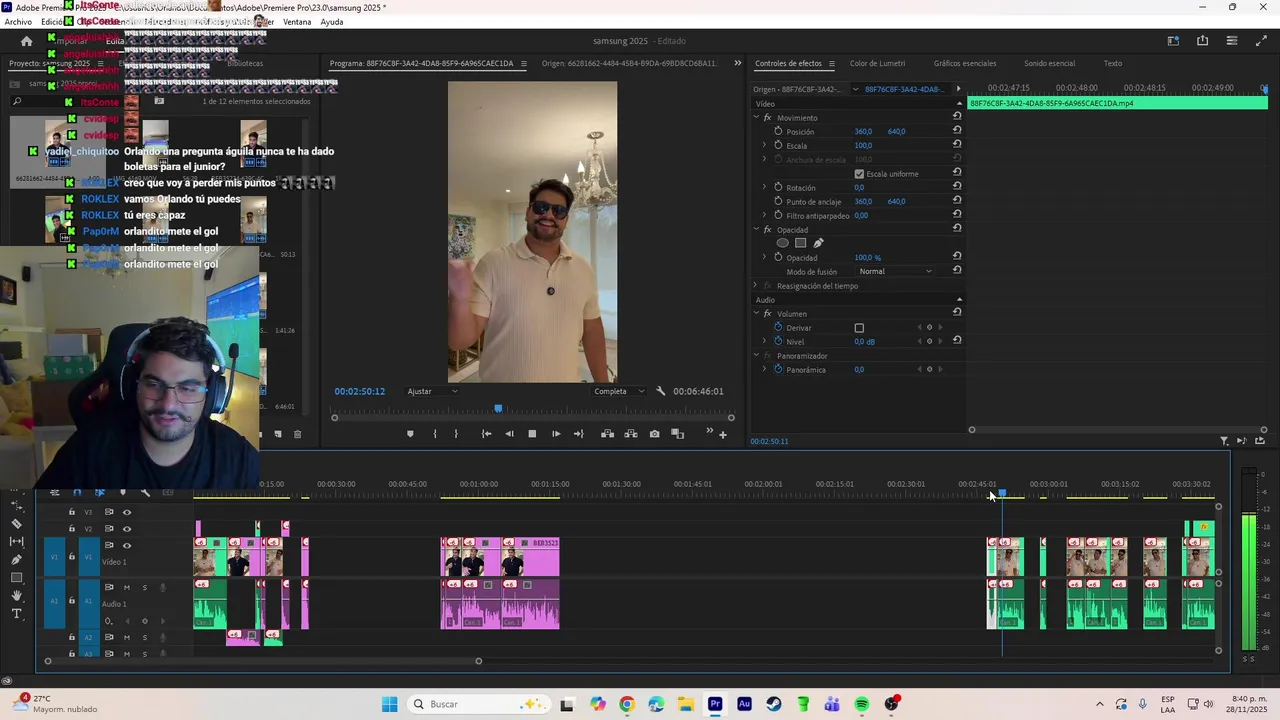Switch to the Gráficos esenciales tab

pos(965,63)
